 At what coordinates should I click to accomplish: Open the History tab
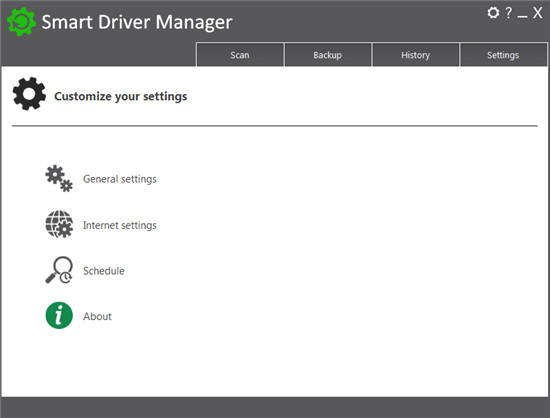coord(416,55)
